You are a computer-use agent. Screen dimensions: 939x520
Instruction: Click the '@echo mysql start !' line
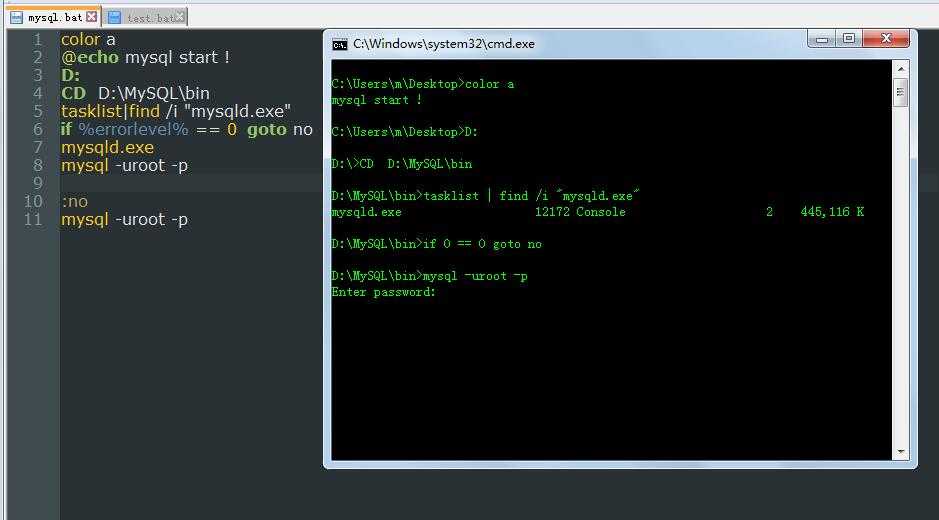click(145, 58)
